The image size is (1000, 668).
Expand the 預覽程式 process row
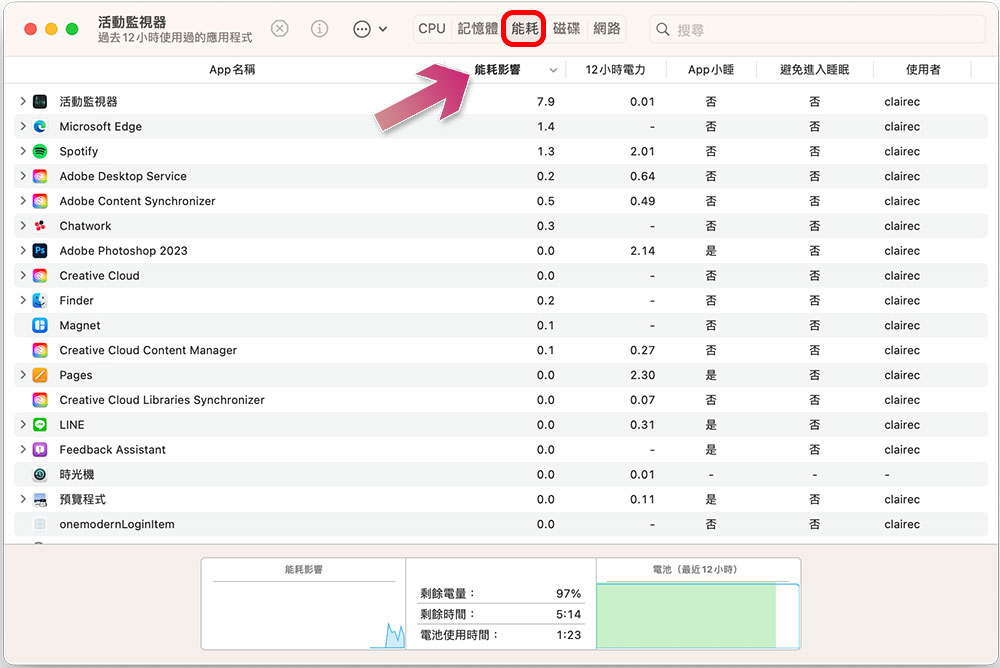pyautogui.click(x=22, y=499)
